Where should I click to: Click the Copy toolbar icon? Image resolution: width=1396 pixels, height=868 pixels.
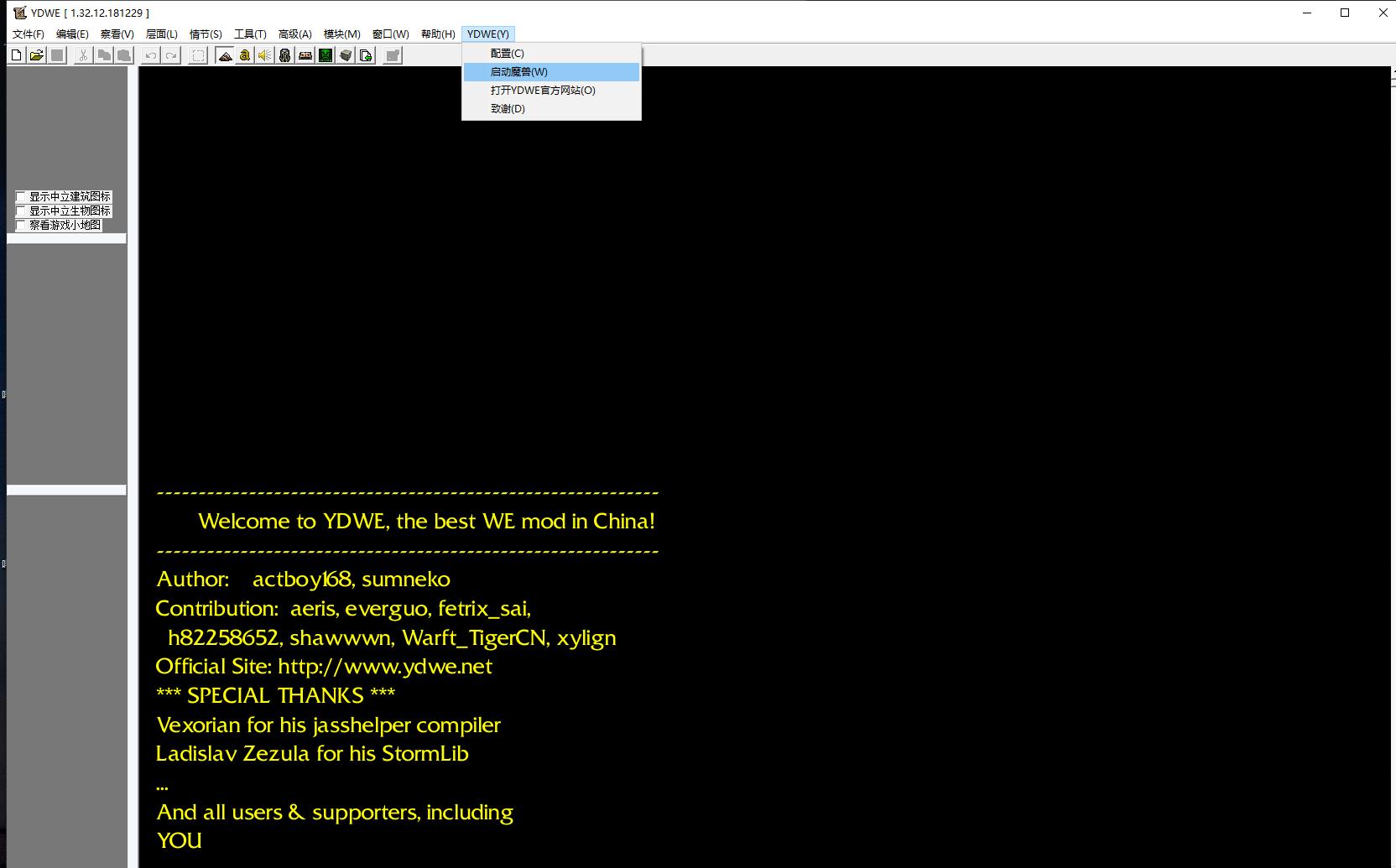tap(104, 55)
